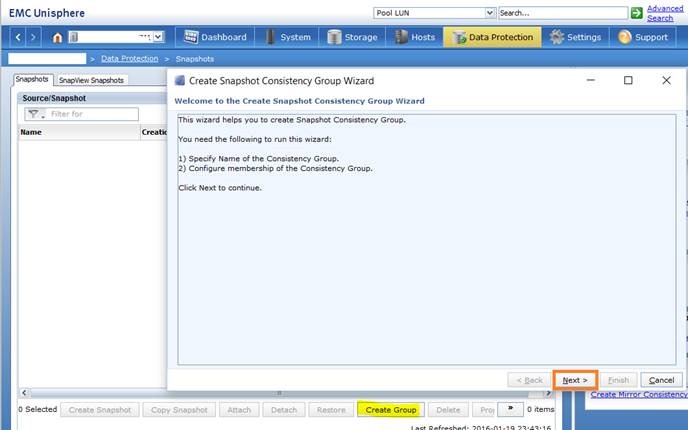Expand the Pool LUN search type dropdown

coord(490,13)
